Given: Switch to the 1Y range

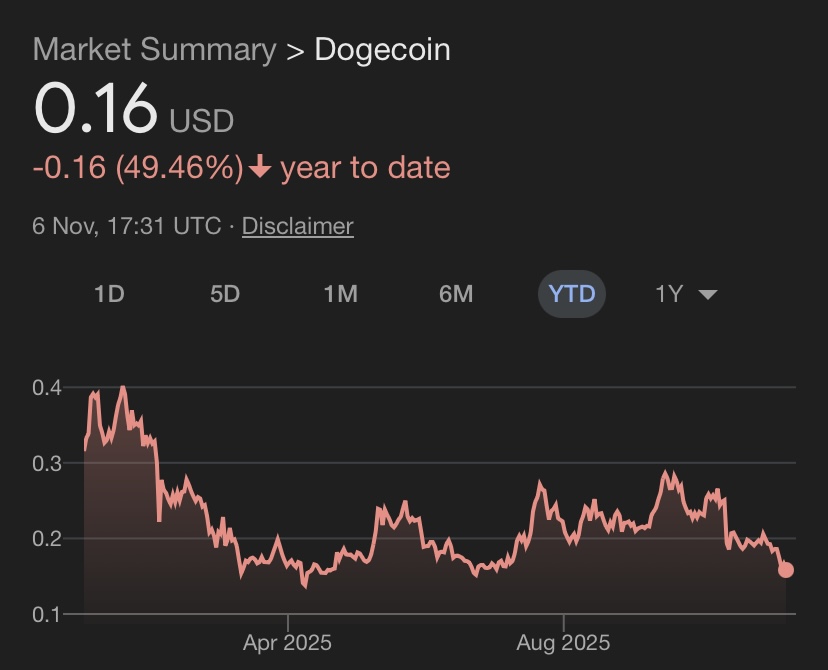Looking at the screenshot, I should (x=669, y=294).
